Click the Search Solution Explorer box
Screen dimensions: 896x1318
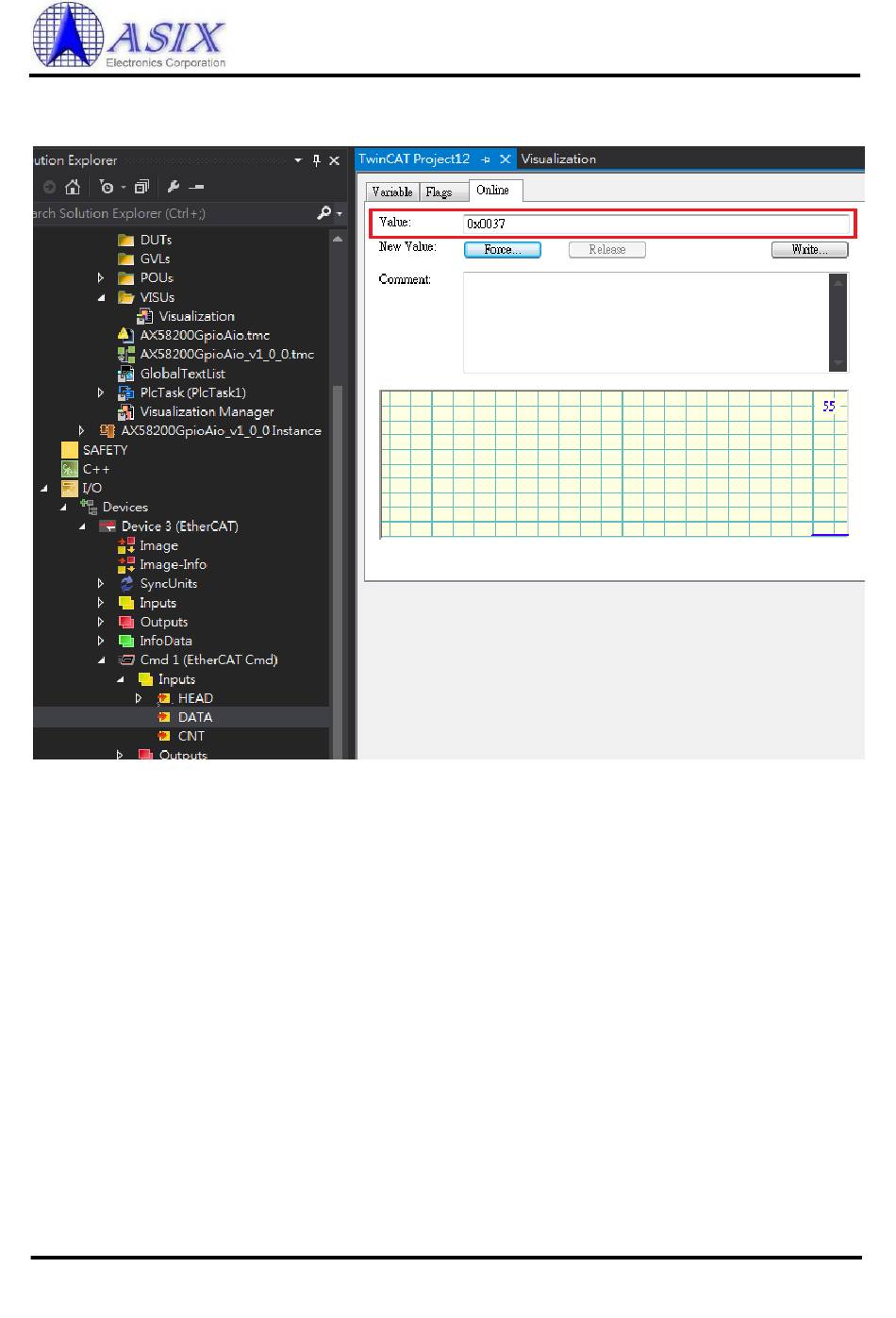[x=172, y=213]
